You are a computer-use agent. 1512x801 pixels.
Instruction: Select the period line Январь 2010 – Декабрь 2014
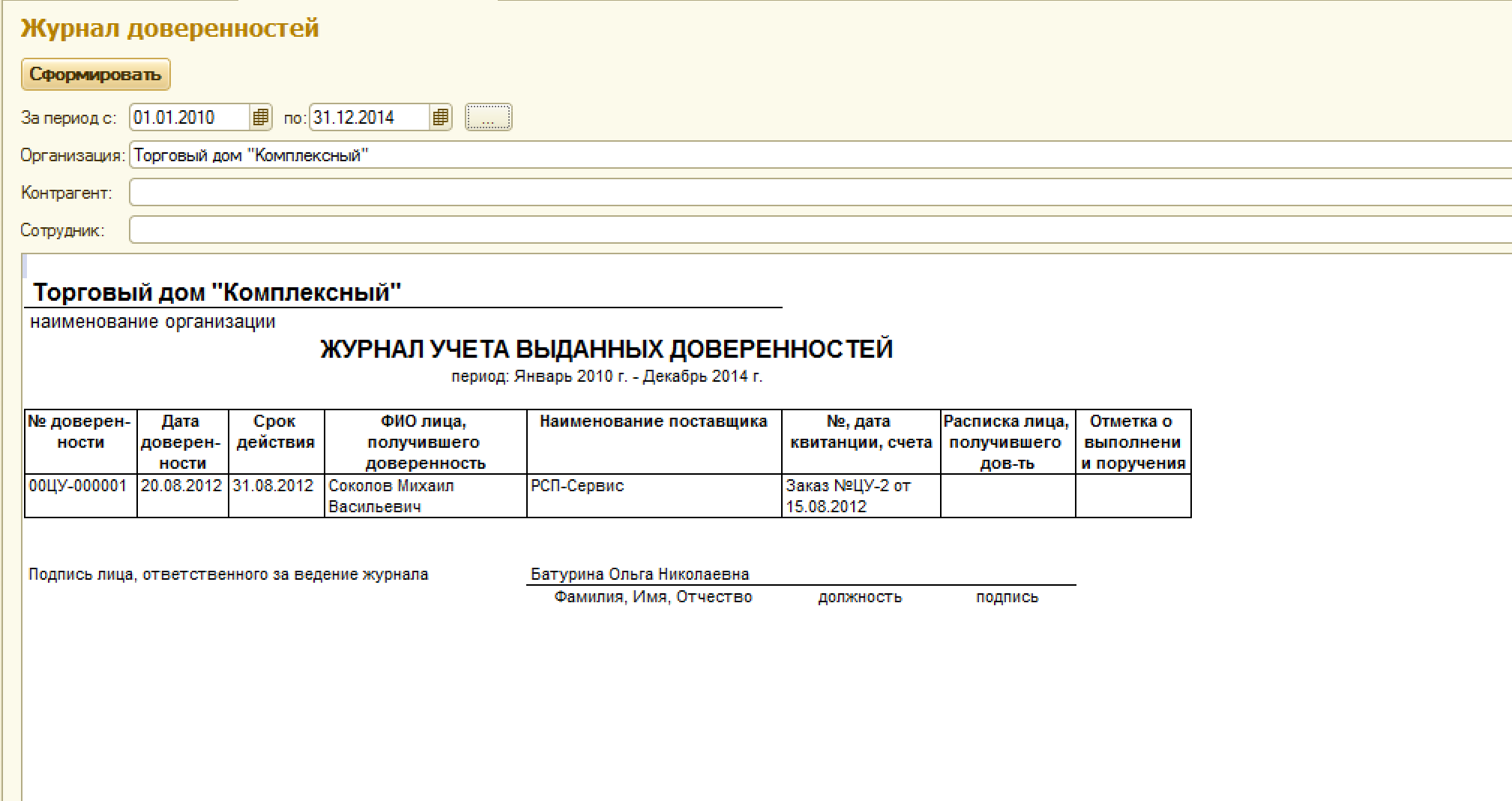[x=606, y=376]
